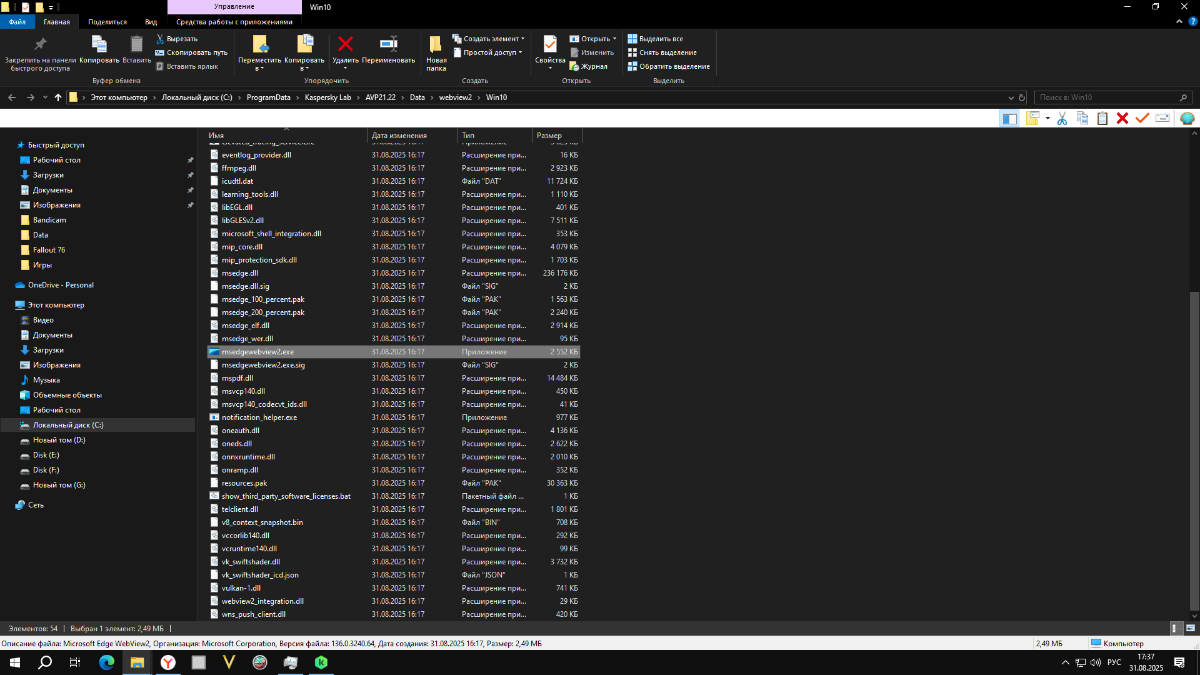
Task: Click ProgramData in the address path
Action: (x=268, y=97)
